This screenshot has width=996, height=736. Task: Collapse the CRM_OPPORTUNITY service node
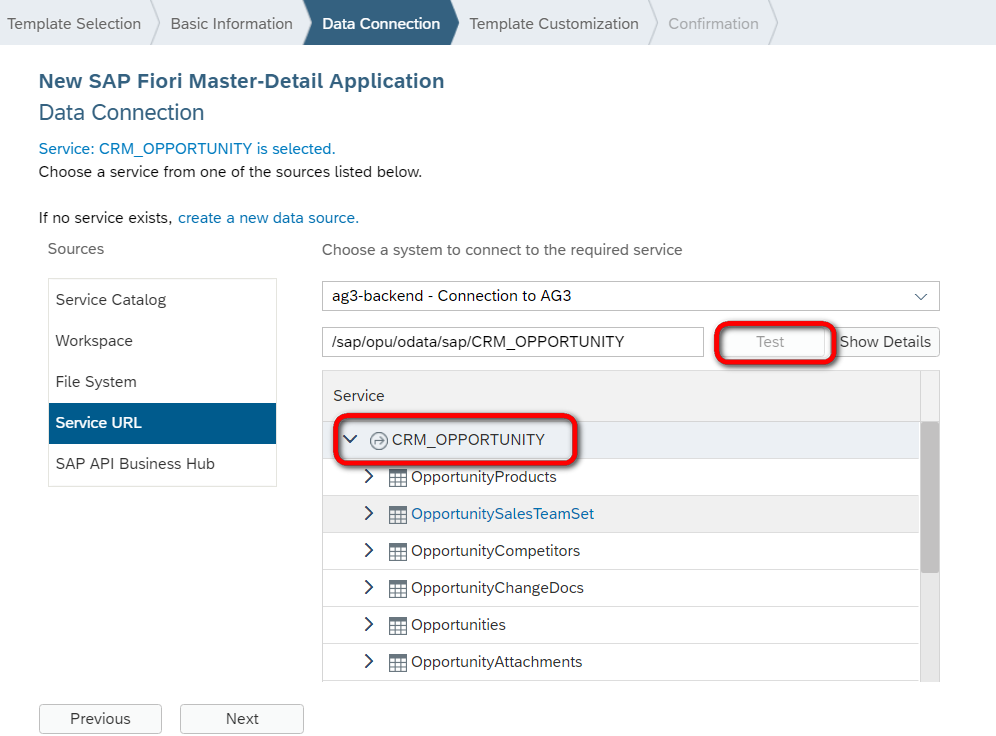pos(350,439)
